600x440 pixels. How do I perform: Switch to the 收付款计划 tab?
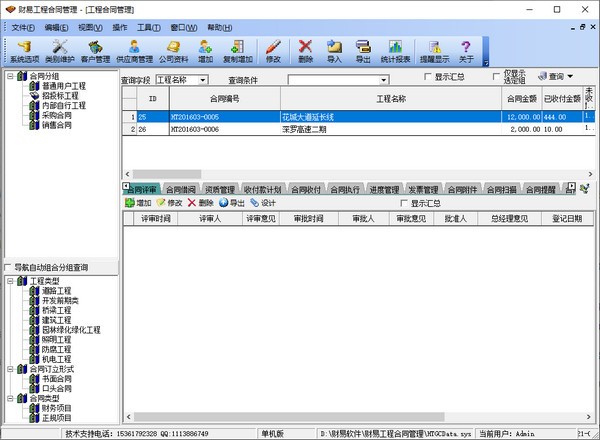point(262,189)
